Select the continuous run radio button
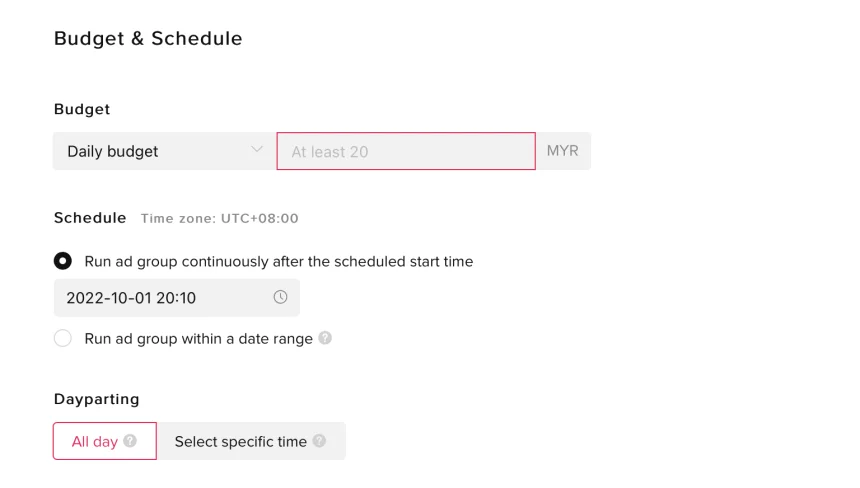The image size is (860, 488). [x=63, y=261]
